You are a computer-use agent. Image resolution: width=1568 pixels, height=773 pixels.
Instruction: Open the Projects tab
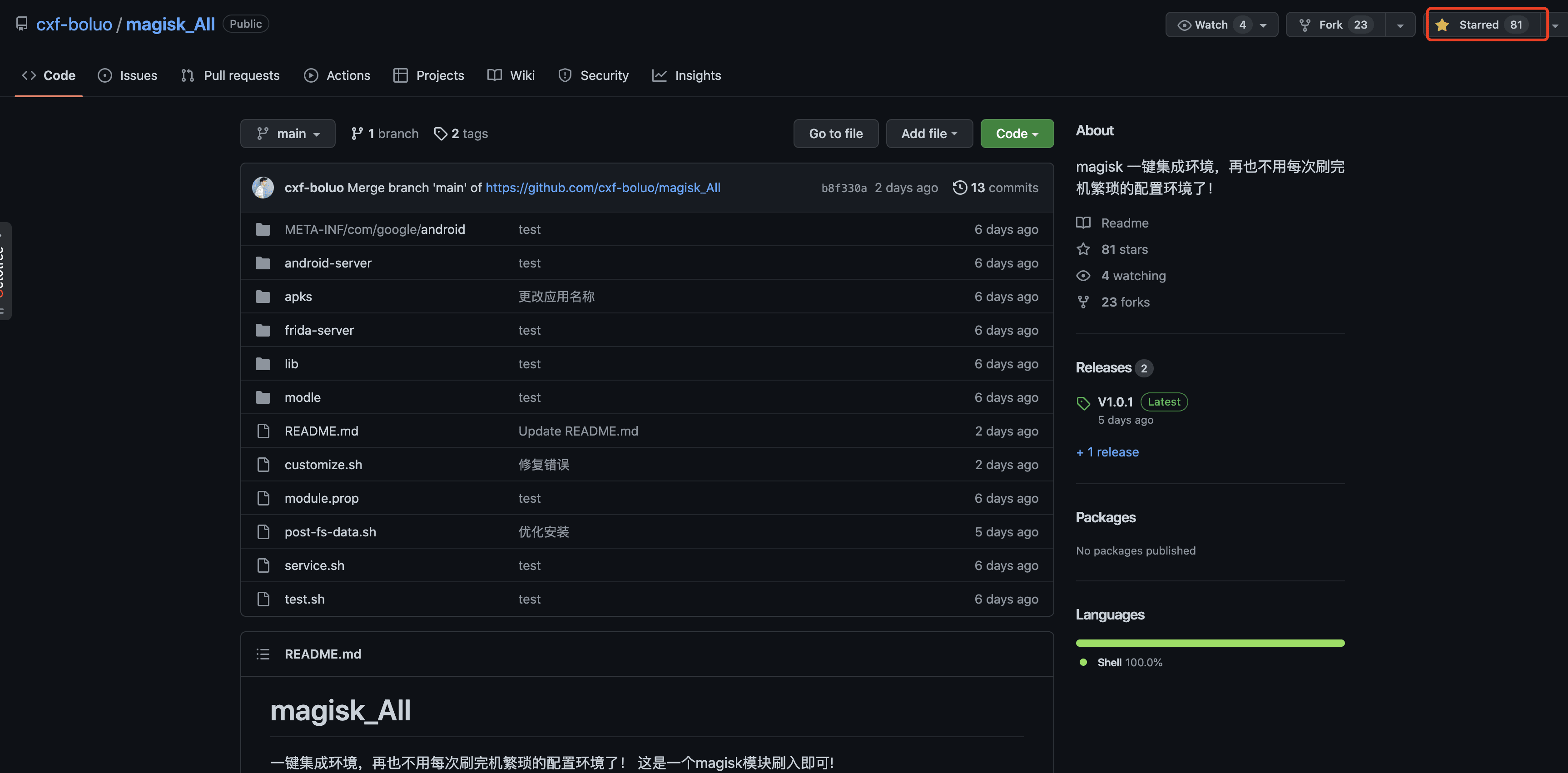pos(428,75)
